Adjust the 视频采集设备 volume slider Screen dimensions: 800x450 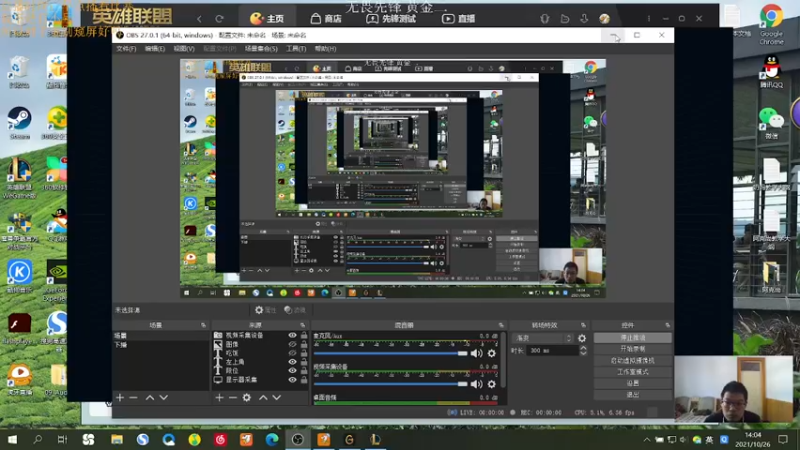pyautogui.click(x=391, y=384)
